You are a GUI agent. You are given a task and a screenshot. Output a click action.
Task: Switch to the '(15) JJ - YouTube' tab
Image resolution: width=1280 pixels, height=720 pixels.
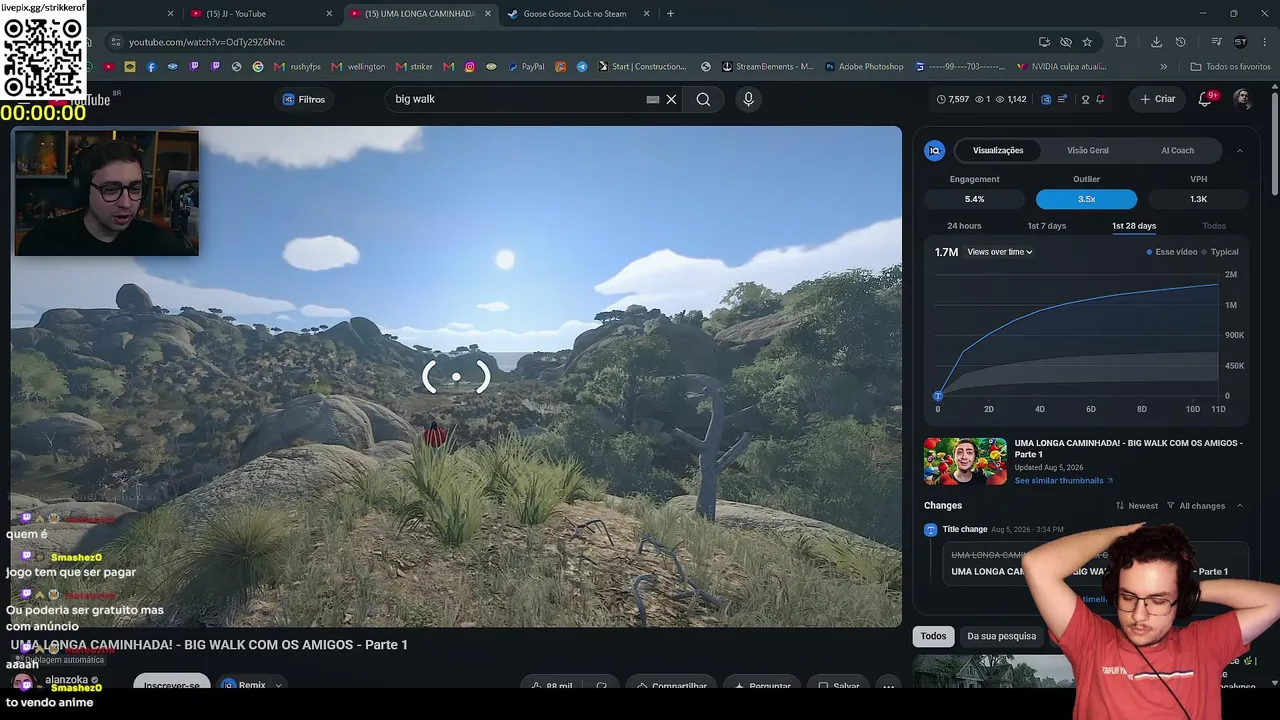coord(262,14)
